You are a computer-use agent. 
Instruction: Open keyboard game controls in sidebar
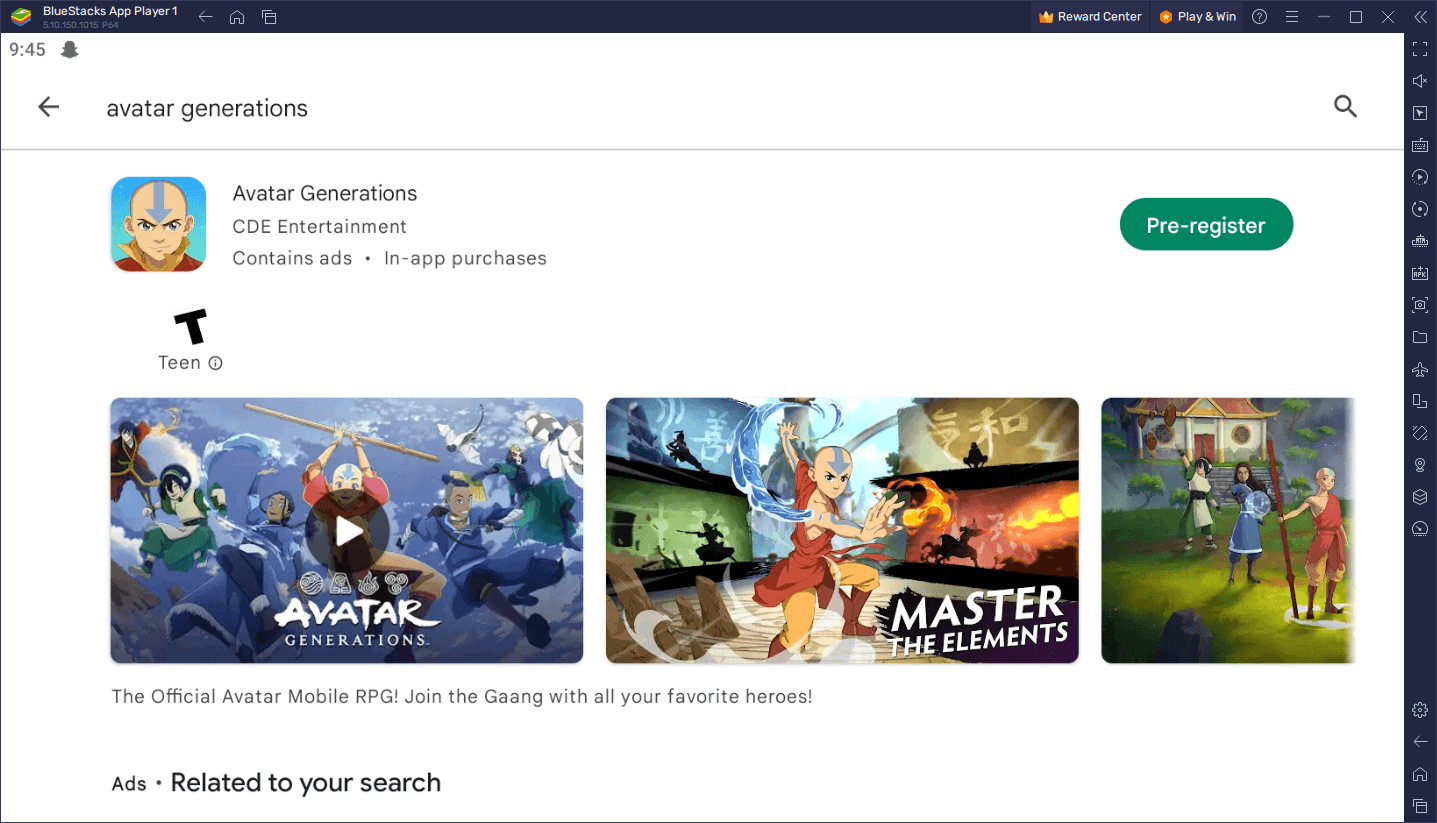pos(1420,145)
